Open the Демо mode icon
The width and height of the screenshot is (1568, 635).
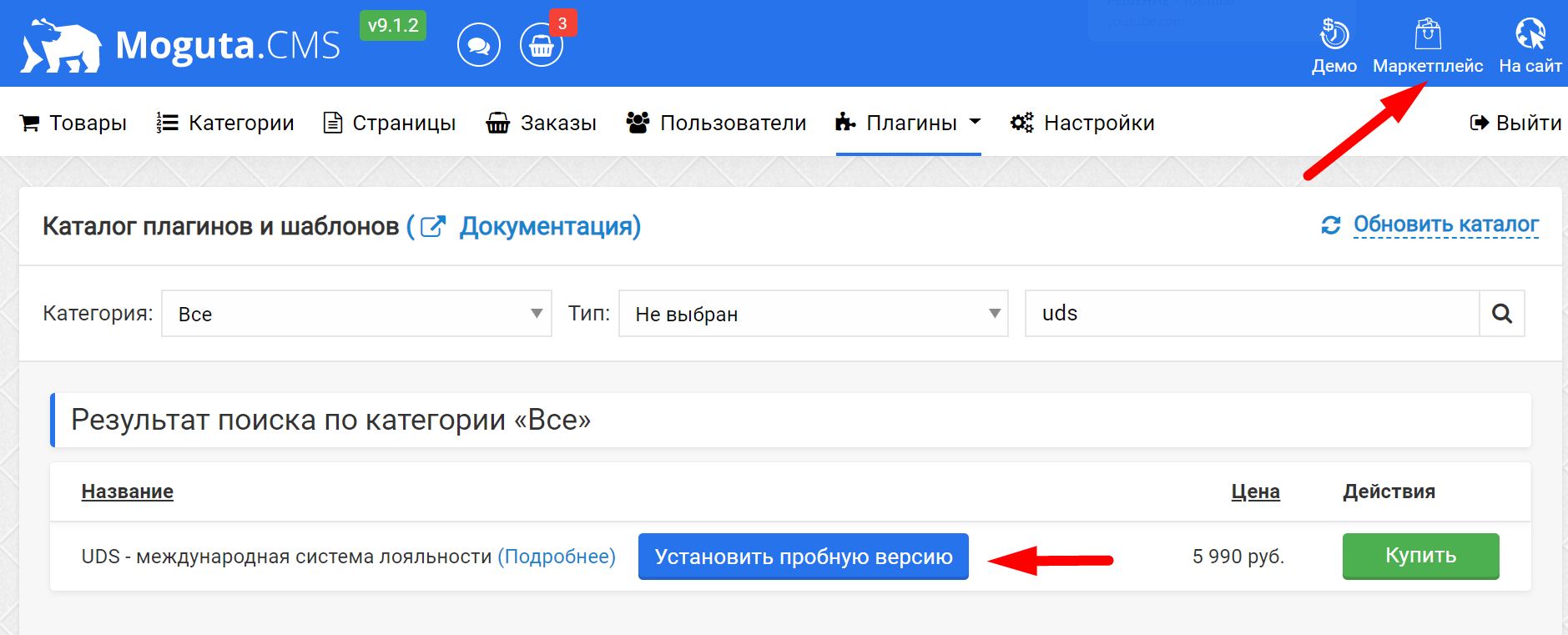pyautogui.click(x=1334, y=47)
